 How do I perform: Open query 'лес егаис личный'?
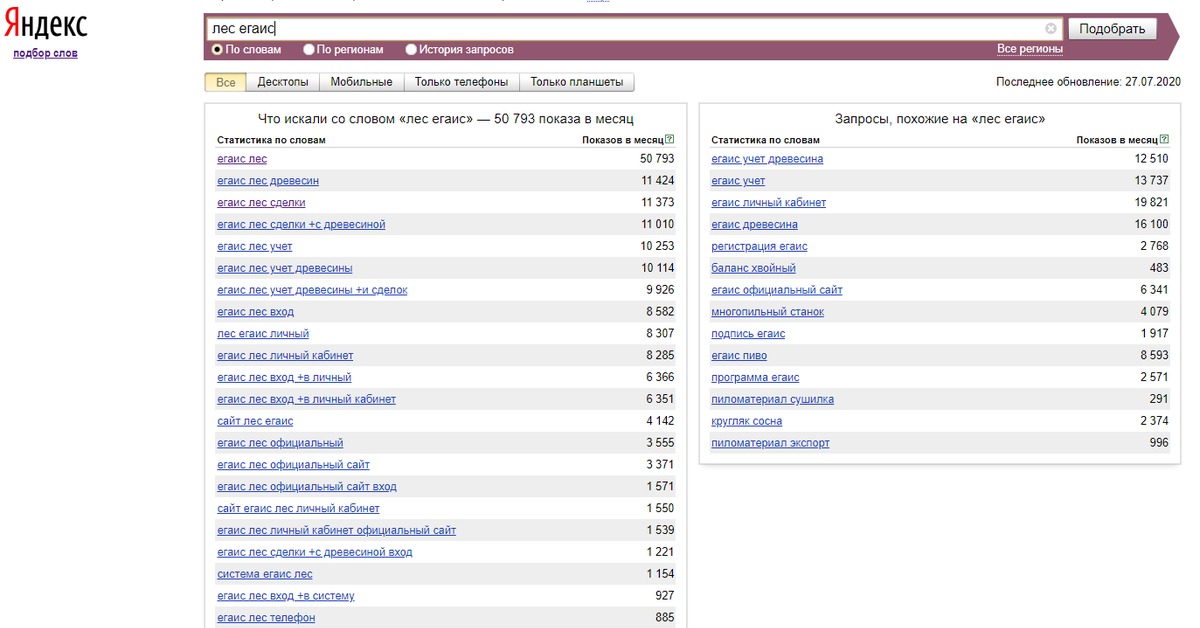tap(263, 334)
